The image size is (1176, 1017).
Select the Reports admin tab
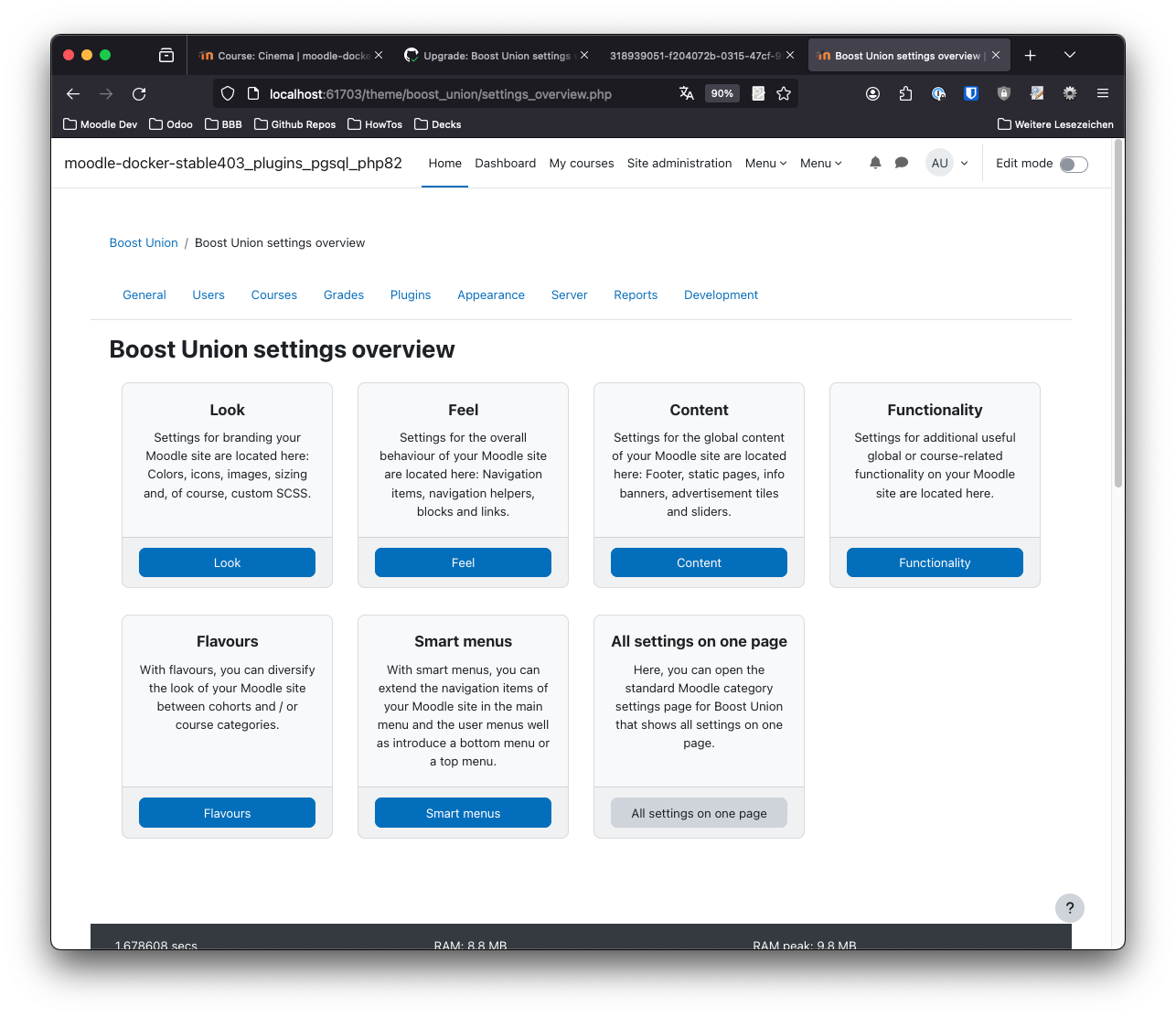coord(636,294)
